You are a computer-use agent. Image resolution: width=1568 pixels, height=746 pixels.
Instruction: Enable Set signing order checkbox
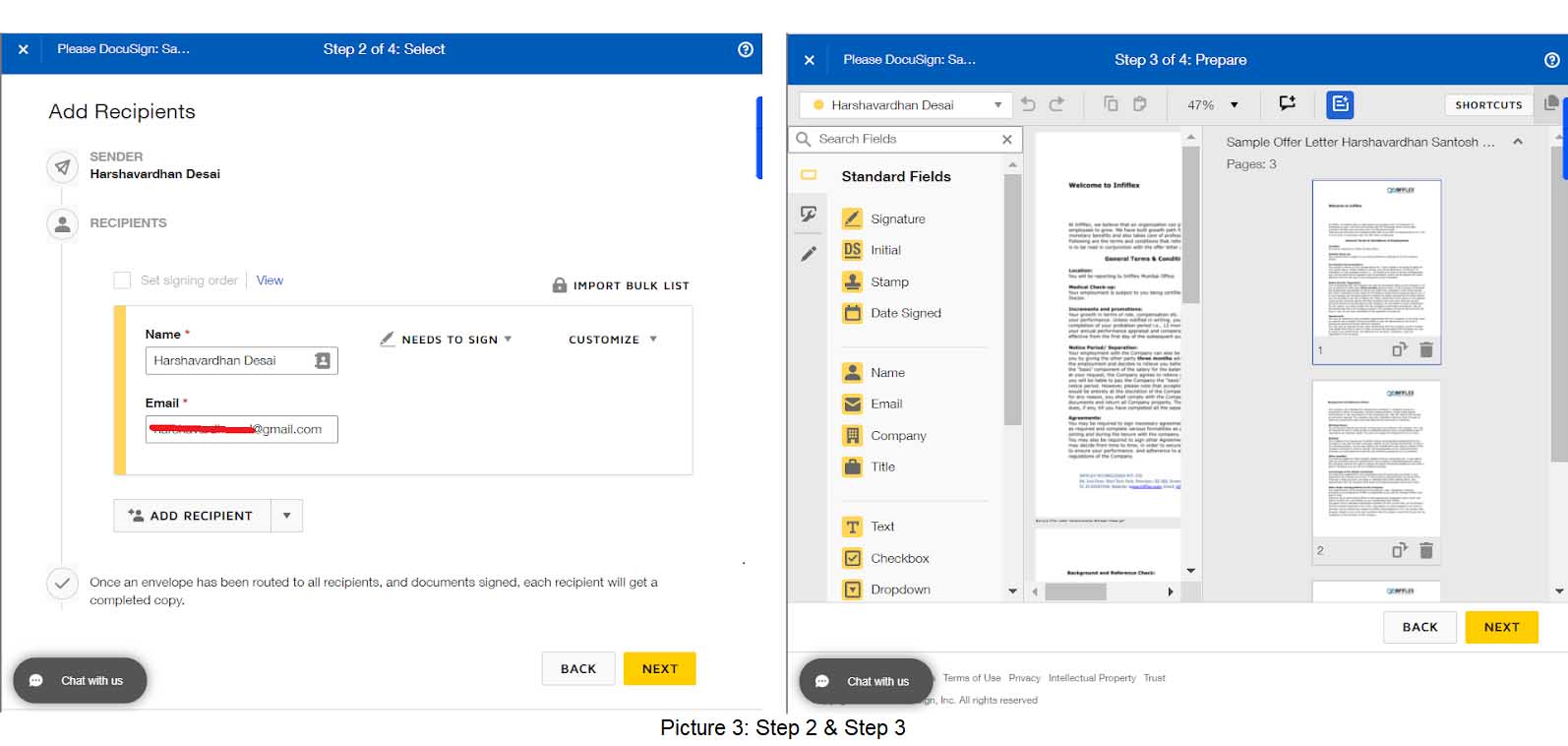click(122, 280)
